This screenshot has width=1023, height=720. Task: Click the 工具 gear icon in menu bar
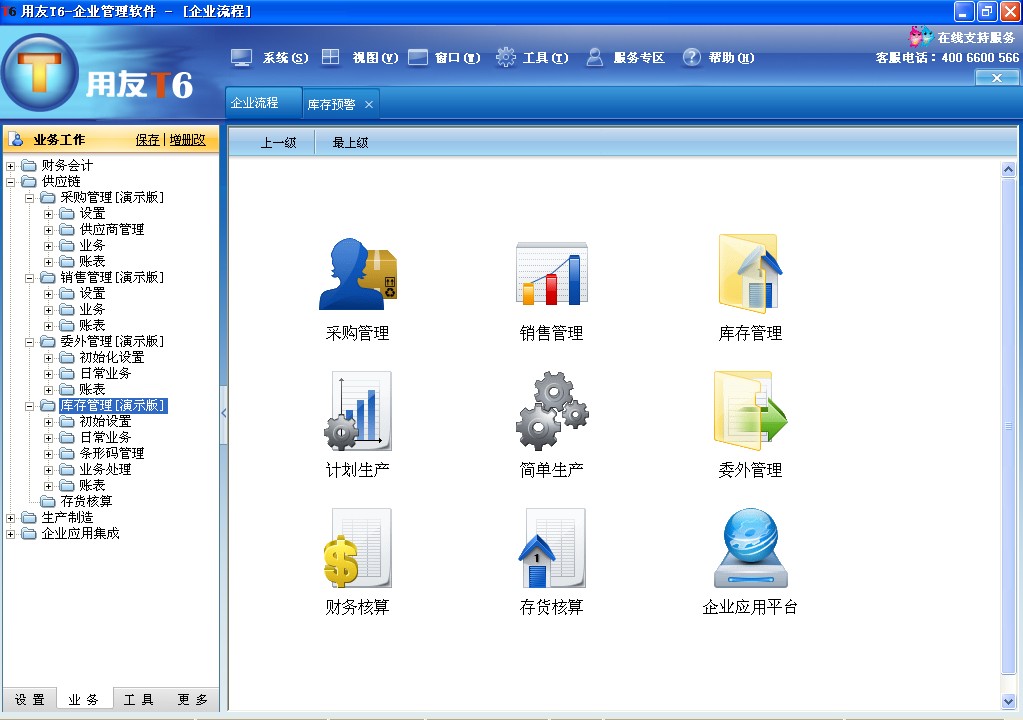(x=506, y=57)
